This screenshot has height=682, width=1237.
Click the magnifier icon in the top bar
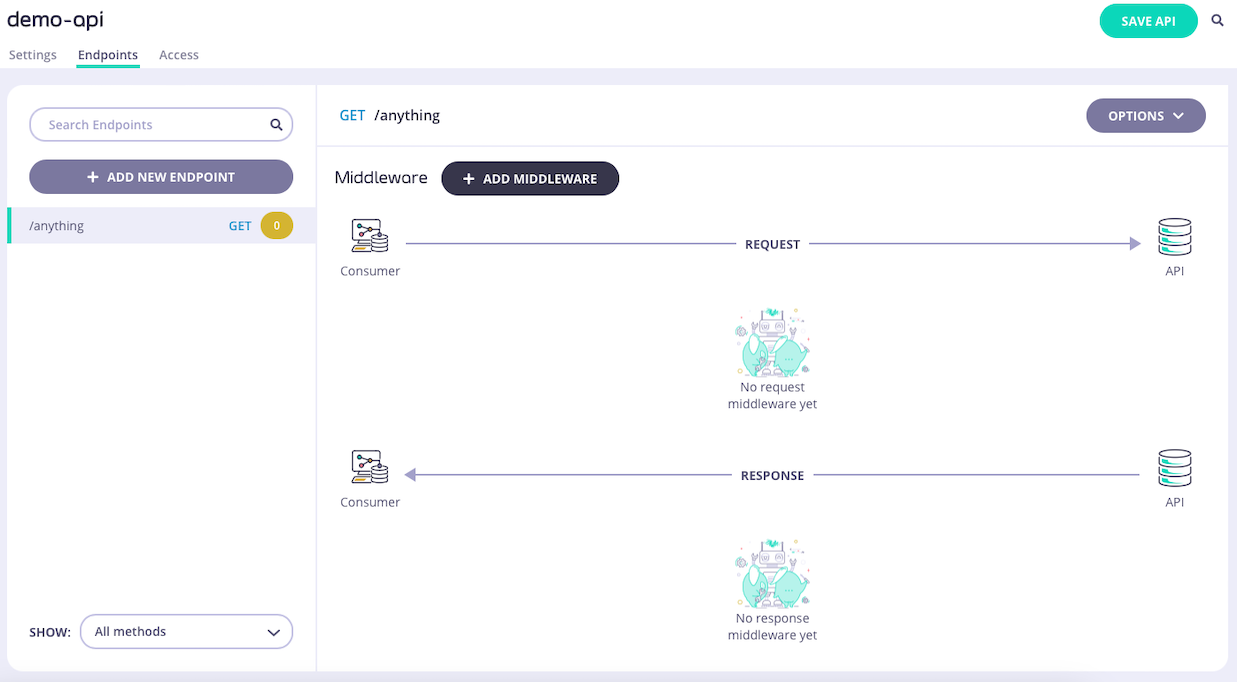[x=1217, y=20]
